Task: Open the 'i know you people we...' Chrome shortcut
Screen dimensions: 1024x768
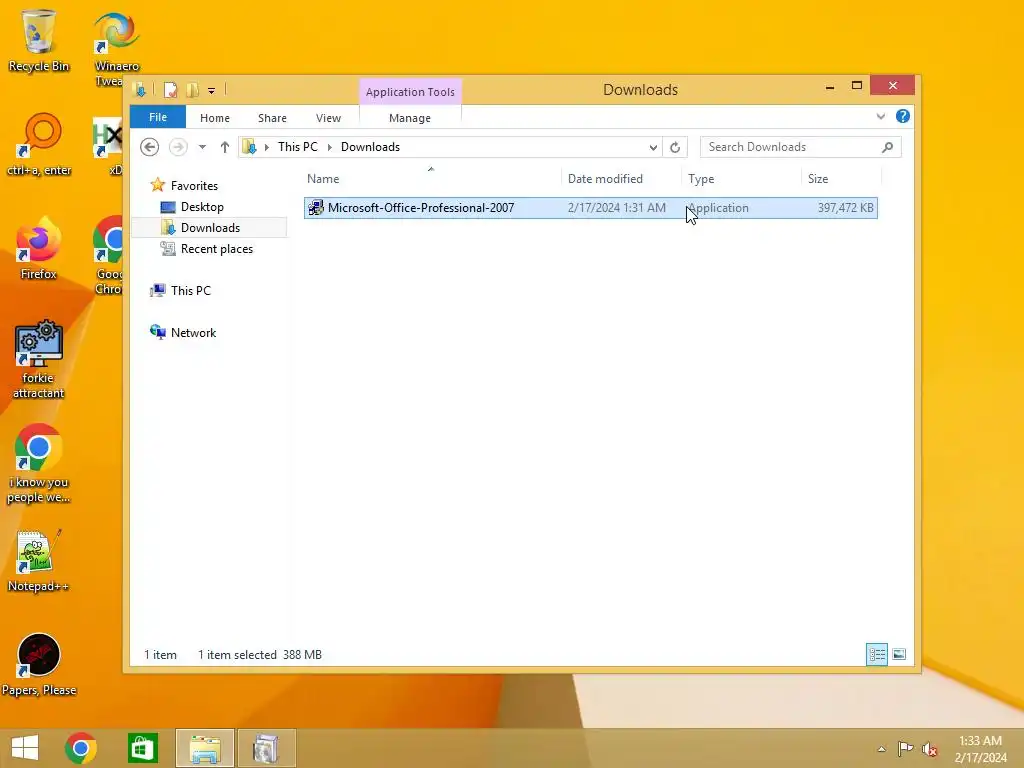Action: [x=39, y=464]
